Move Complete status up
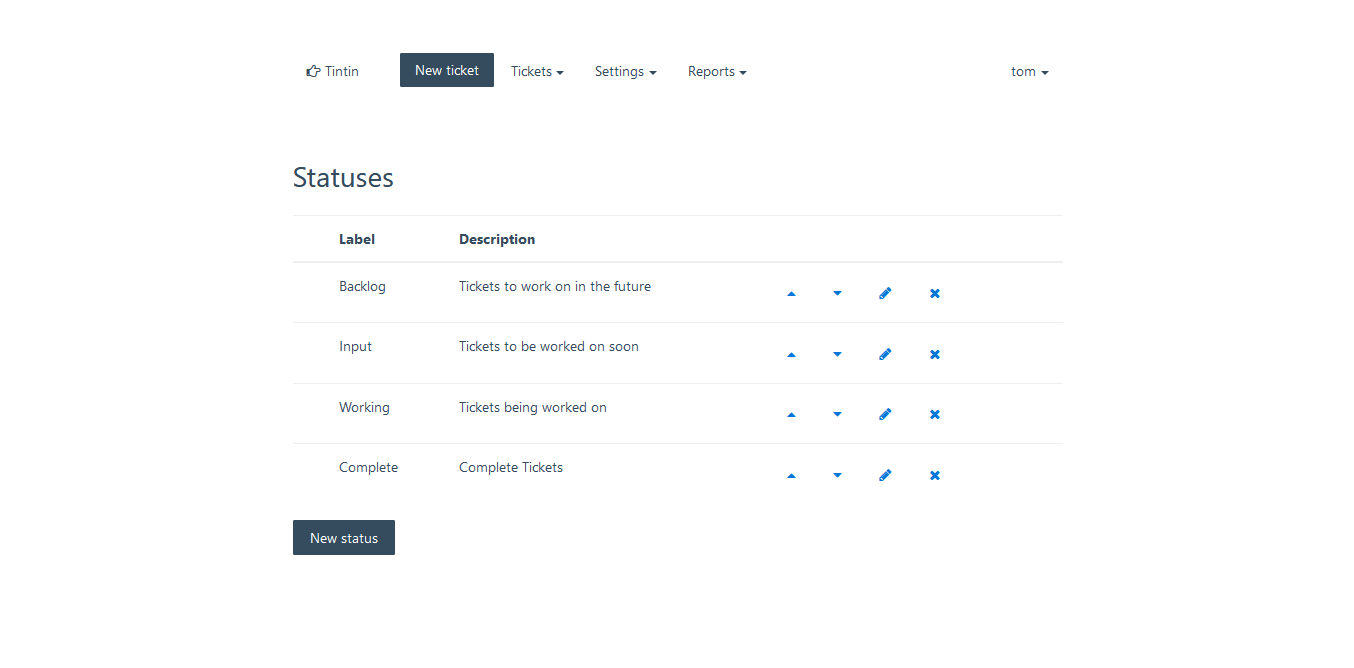 tap(791, 476)
